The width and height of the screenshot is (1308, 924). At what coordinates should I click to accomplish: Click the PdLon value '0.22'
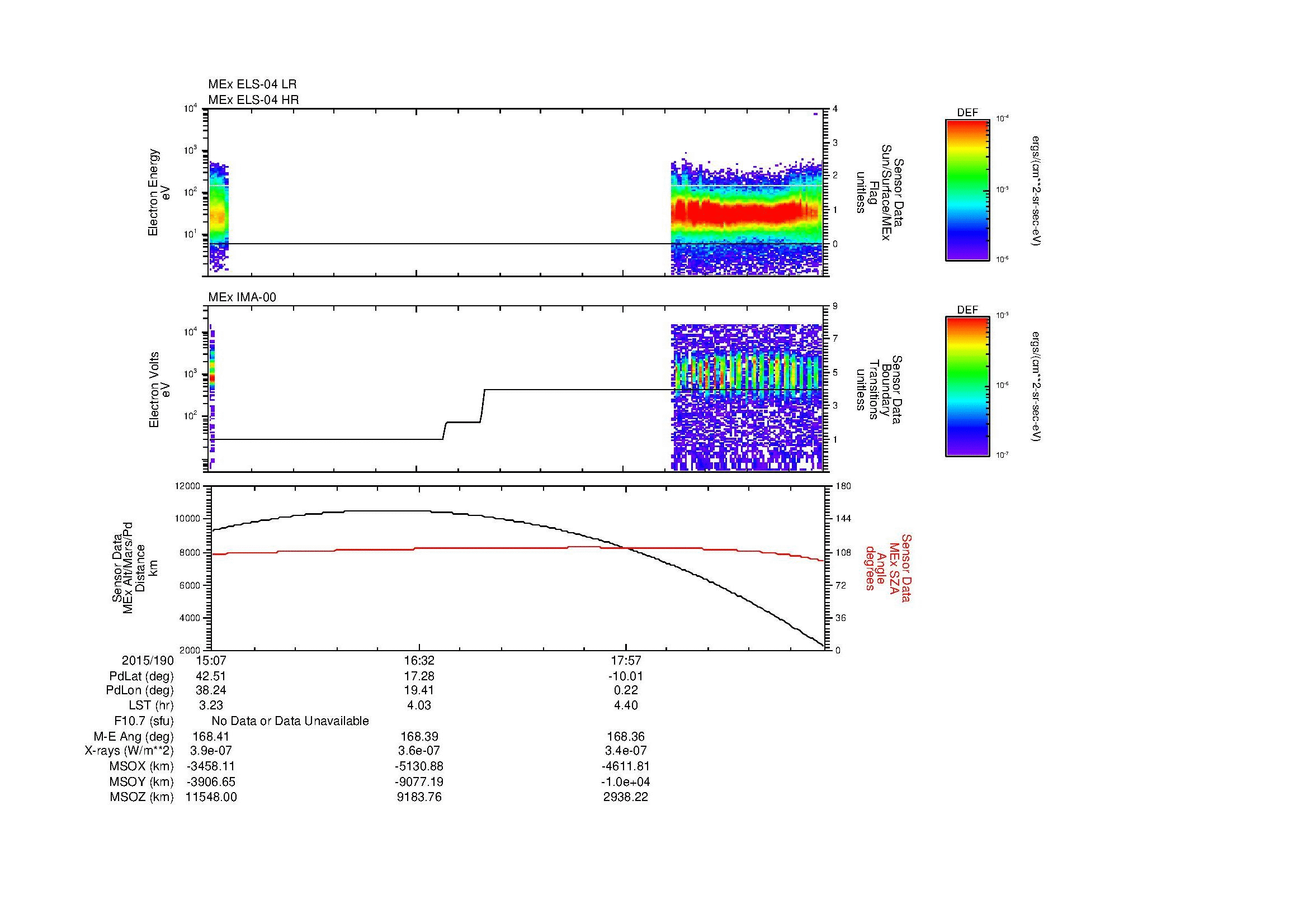[x=626, y=690]
